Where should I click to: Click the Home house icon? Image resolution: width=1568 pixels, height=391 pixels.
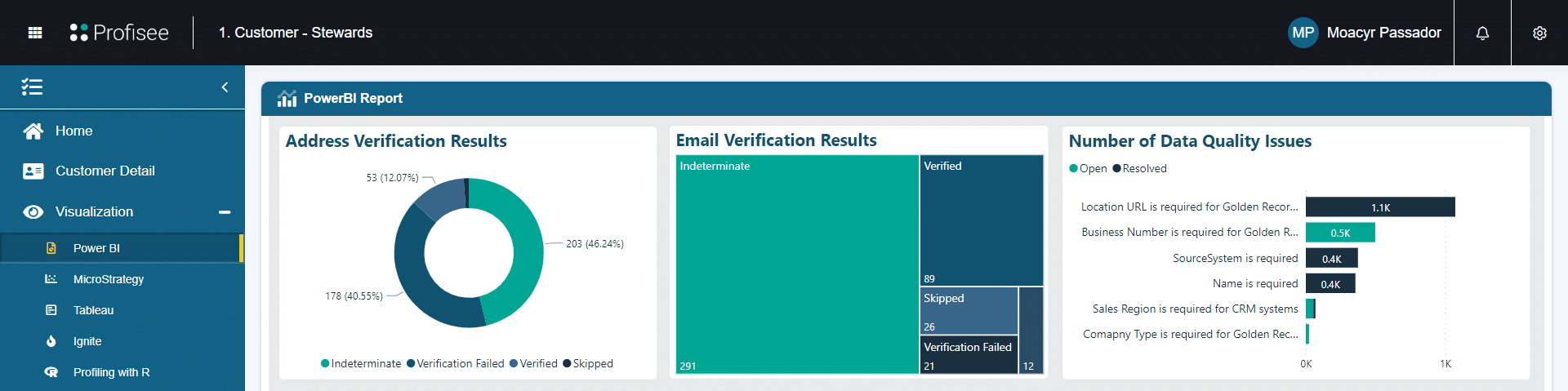(x=33, y=131)
